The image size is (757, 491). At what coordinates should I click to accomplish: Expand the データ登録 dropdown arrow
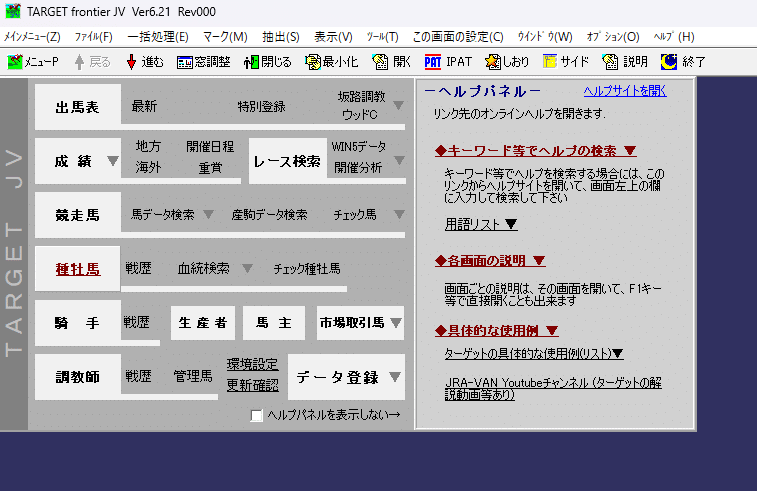click(x=395, y=377)
